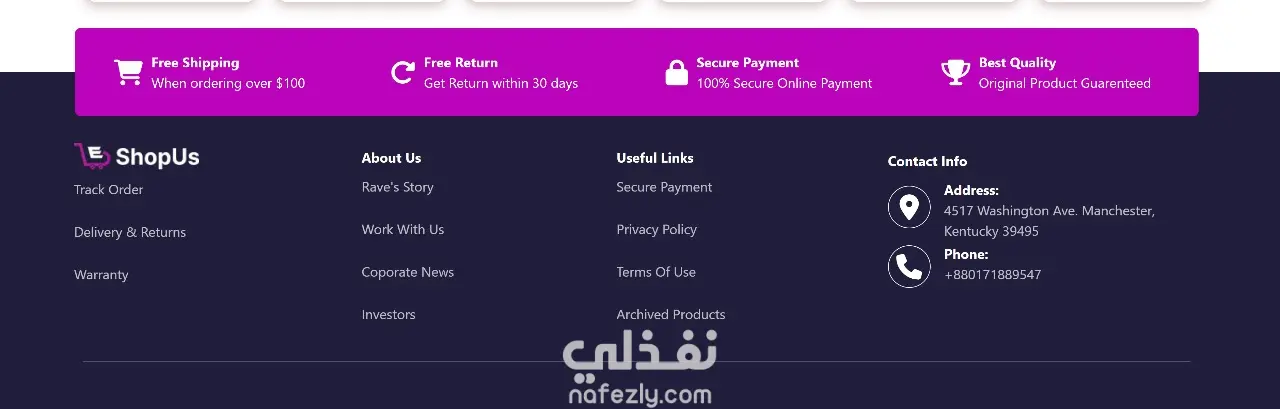The width and height of the screenshot is (1280, 409).
Task: Click Secure Payment under Useful Links
Action: click(664, 187)
